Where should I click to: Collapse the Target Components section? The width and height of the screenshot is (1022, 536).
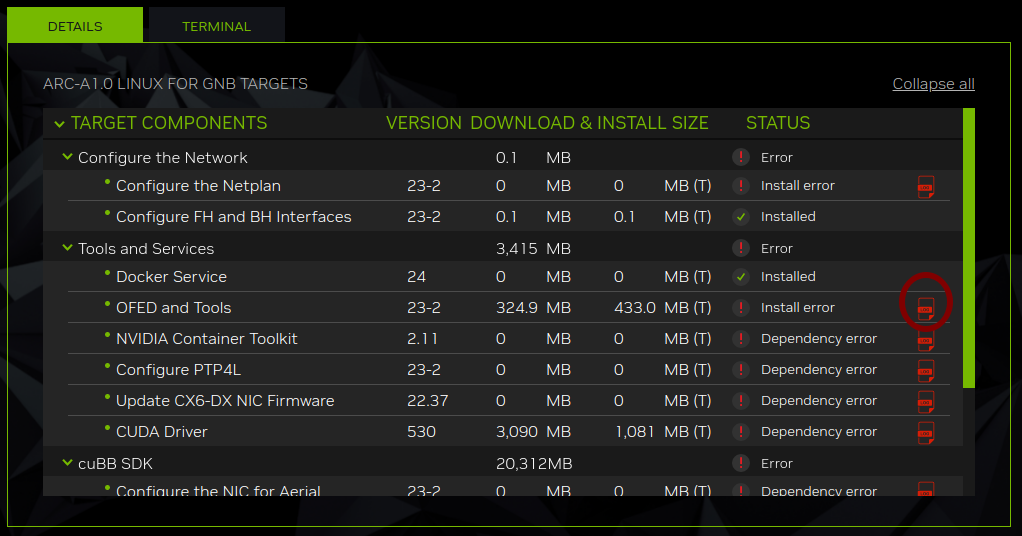[57, 124]
